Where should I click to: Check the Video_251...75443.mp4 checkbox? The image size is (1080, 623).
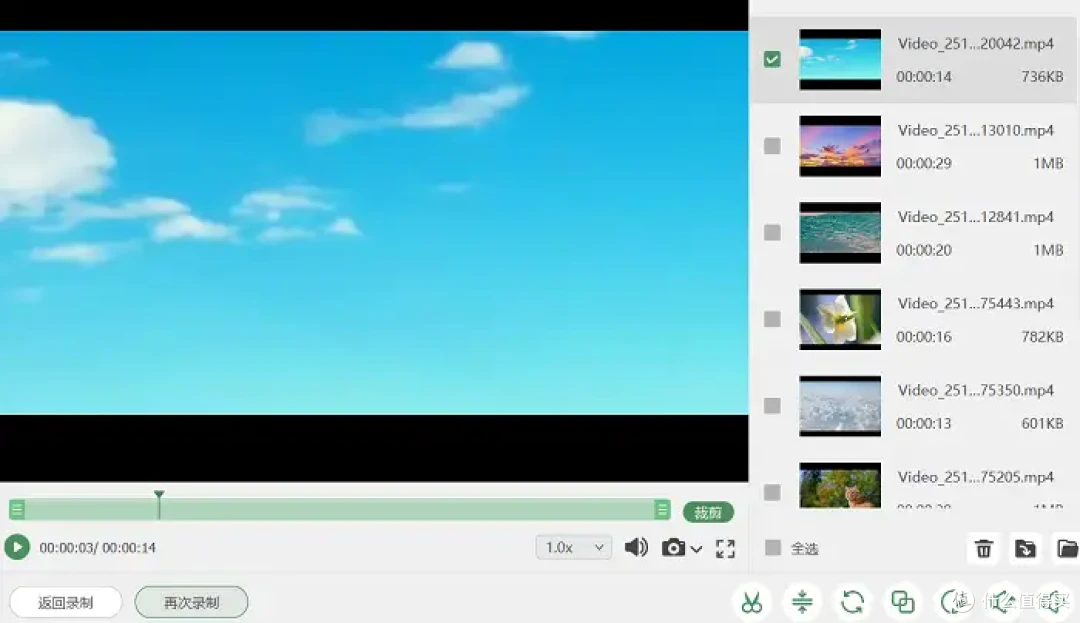pos(772,319)
